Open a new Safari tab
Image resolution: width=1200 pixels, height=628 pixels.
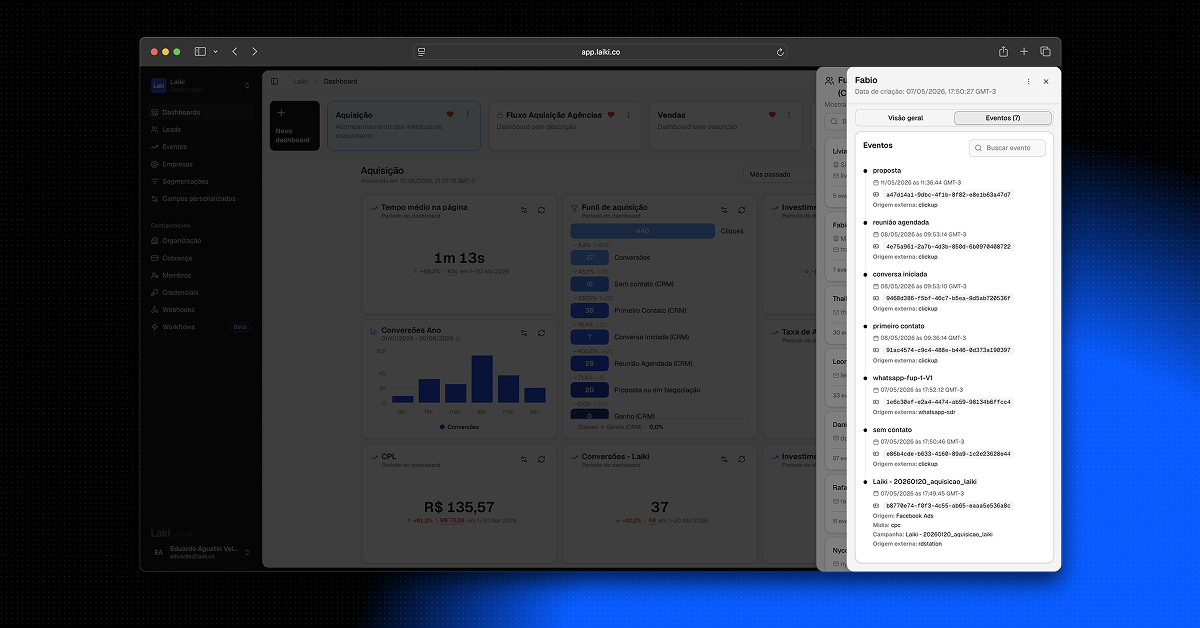(x=1024, y=51)
